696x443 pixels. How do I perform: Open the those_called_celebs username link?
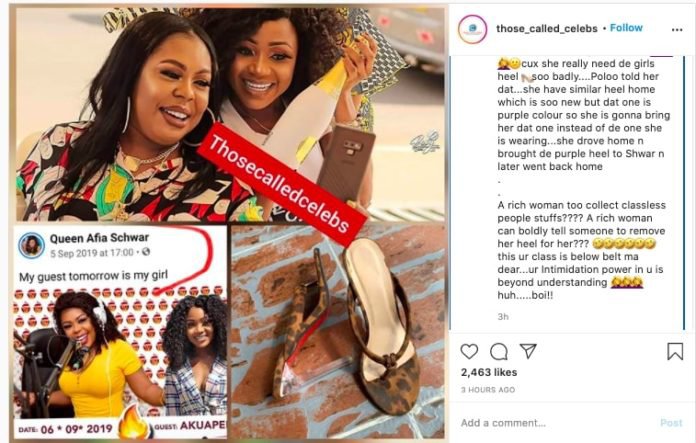pyautogui.click(x=546, y=28)
